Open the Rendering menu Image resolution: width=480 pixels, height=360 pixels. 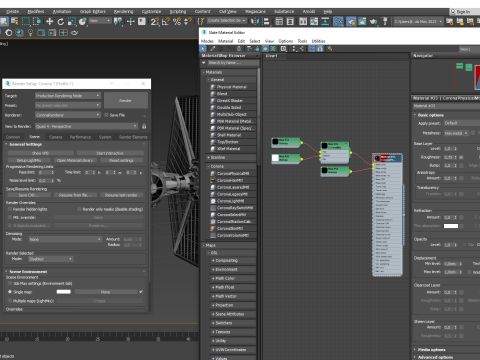(123, 11)
